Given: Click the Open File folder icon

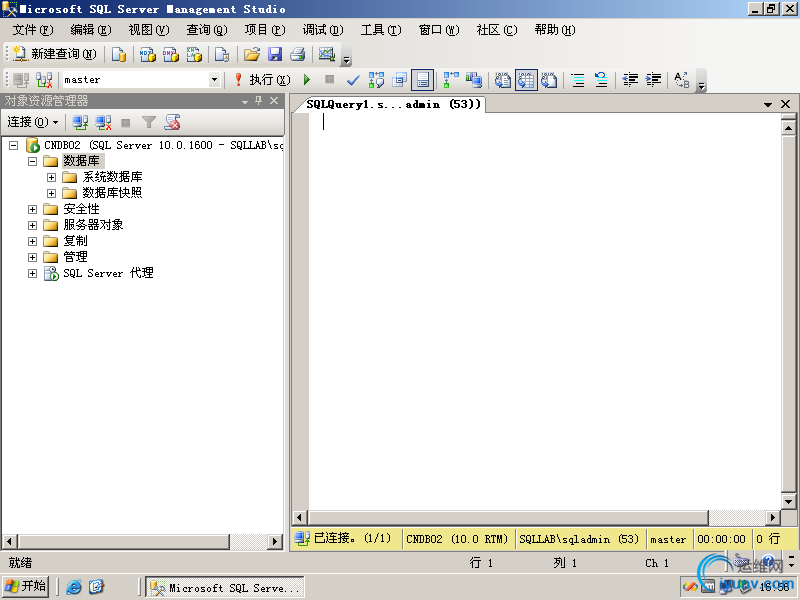Looking at the screenshot, I should tap(252, 54).
